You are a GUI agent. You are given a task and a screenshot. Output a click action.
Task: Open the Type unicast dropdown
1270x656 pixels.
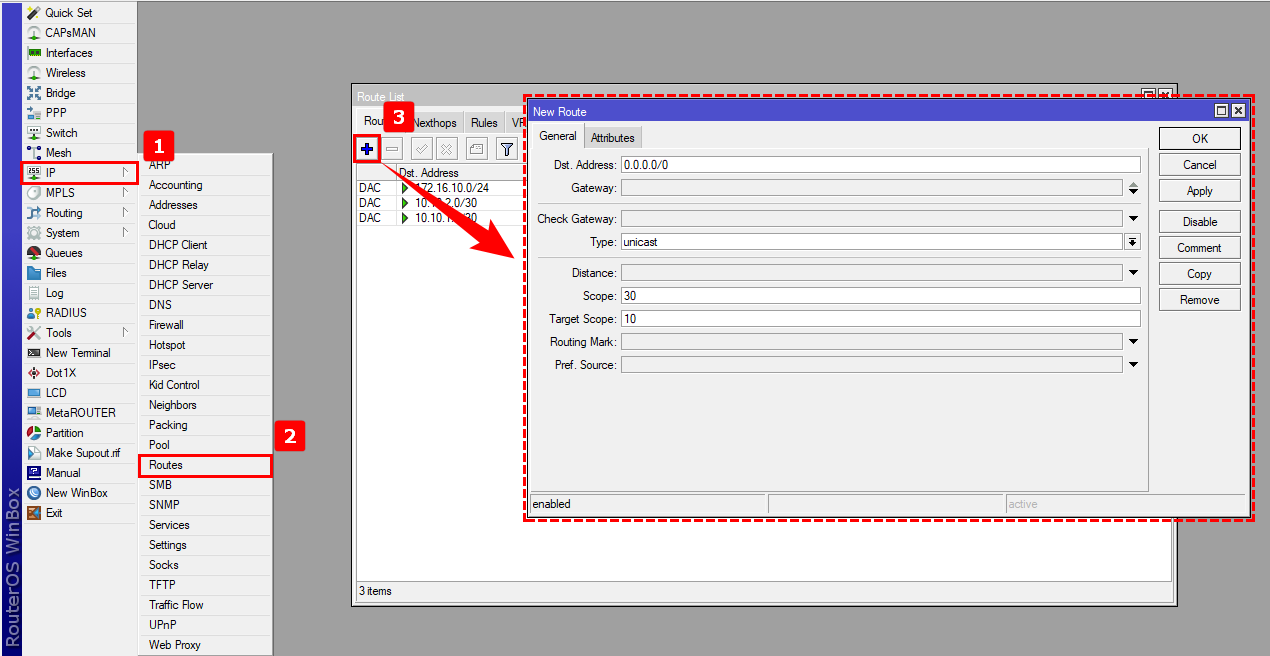[x=1132, y=242]
